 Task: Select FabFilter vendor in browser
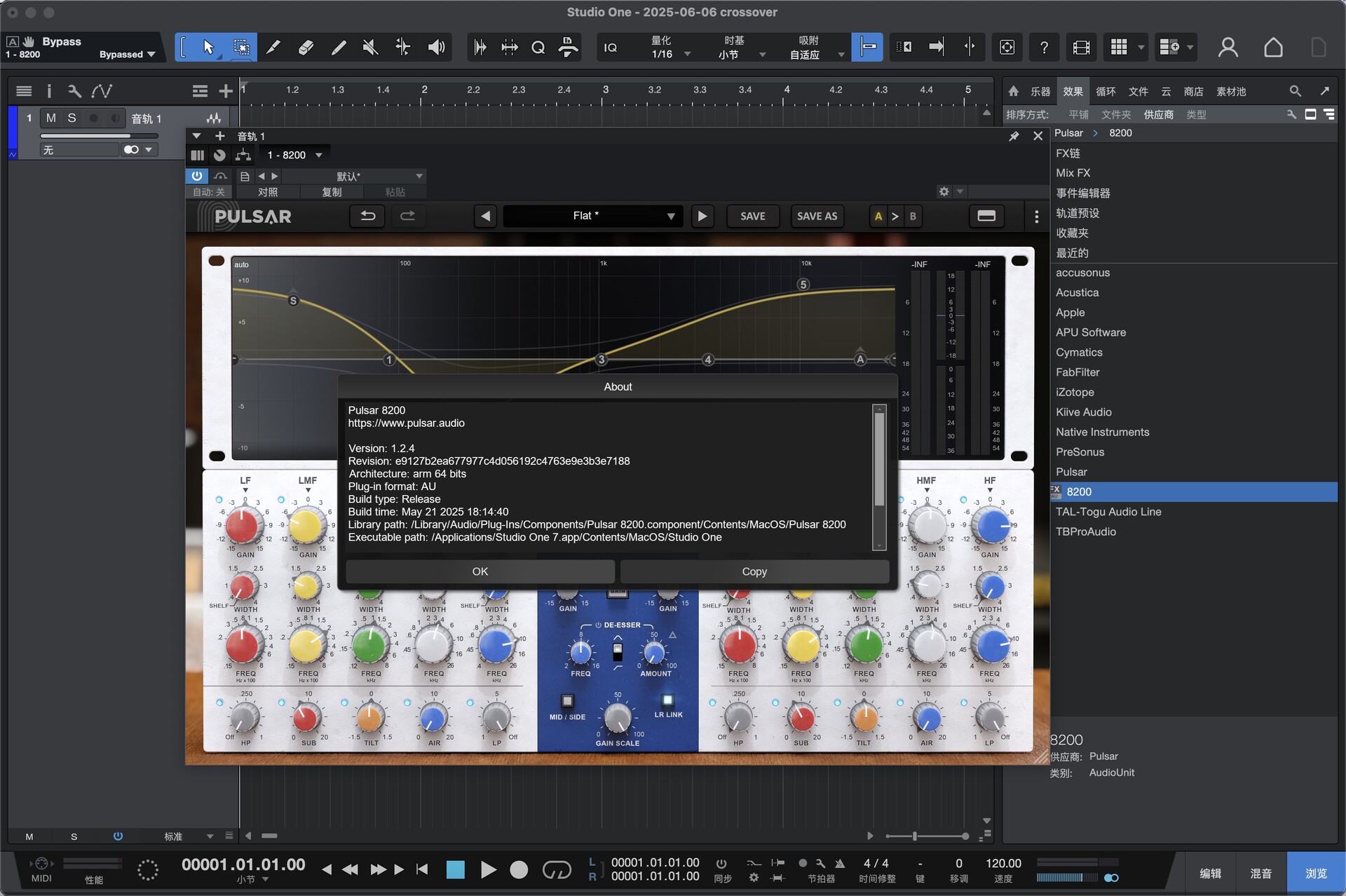1078,372
